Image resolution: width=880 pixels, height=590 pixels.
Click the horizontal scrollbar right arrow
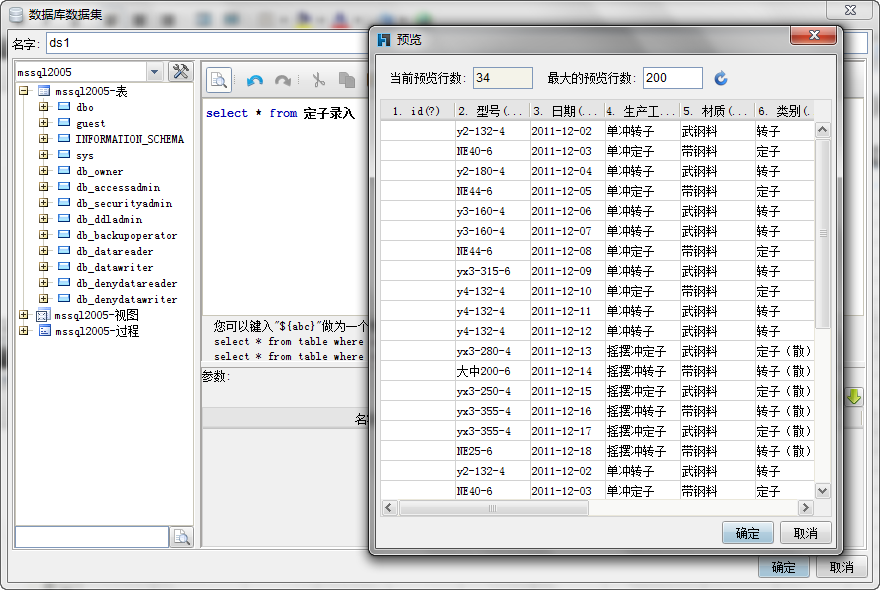pos(806,508)
